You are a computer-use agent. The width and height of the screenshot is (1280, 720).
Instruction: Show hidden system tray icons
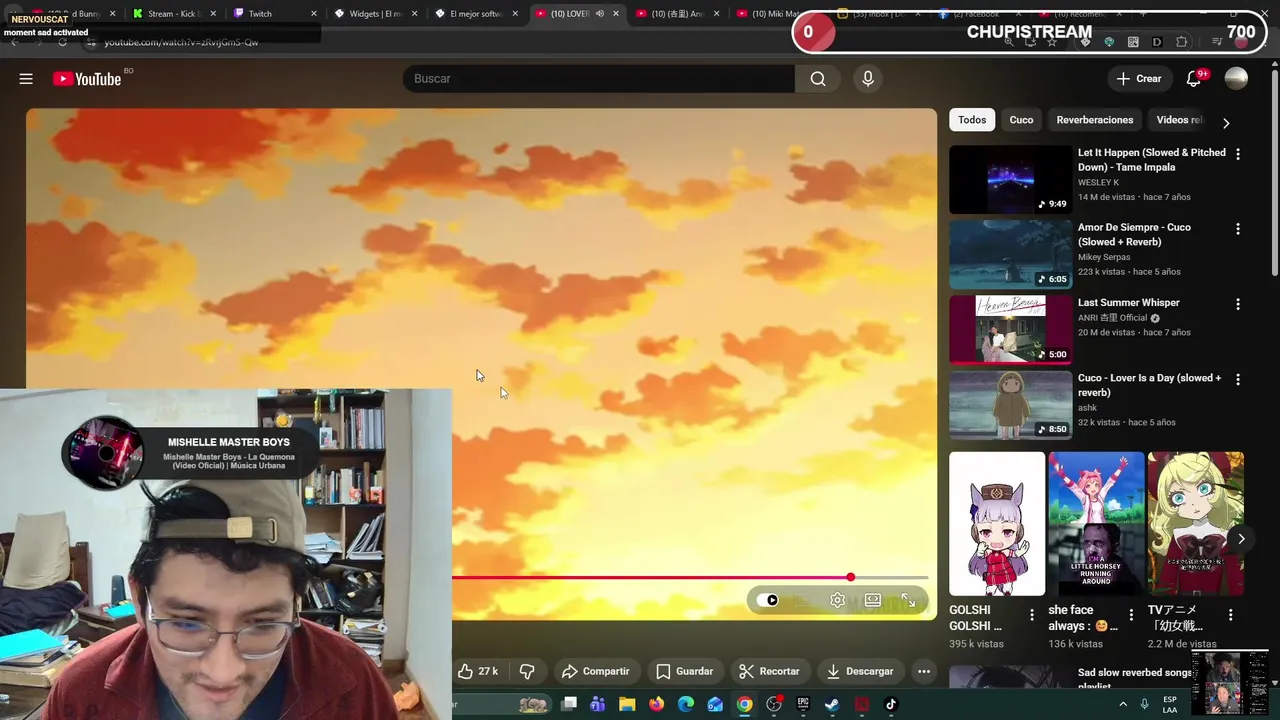[1123, 704]
